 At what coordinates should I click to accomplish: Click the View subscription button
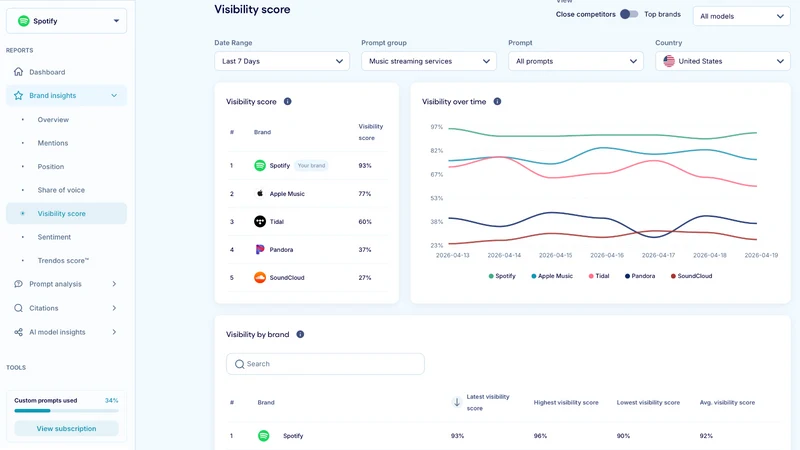coord(66,429)
